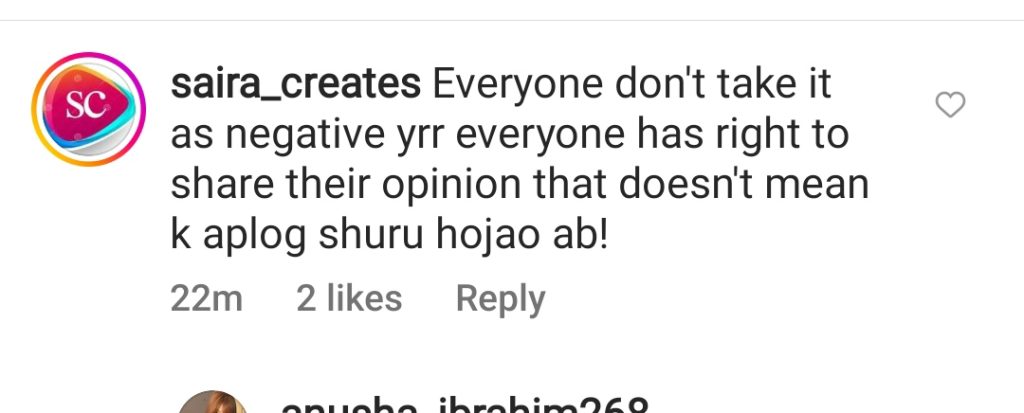
Task: Reply to the saira_creates comment
Action: [500, 299]
